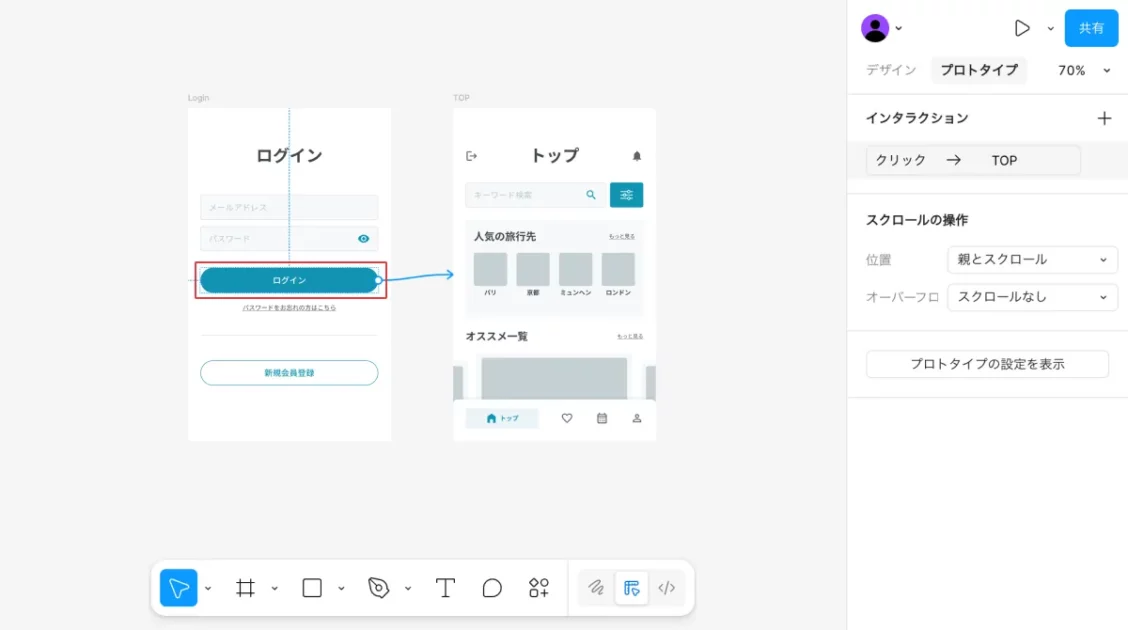Open the Actions components tool
This screenshot has width=1128, height=630.
pyautogui.click(x=539, y=588)
